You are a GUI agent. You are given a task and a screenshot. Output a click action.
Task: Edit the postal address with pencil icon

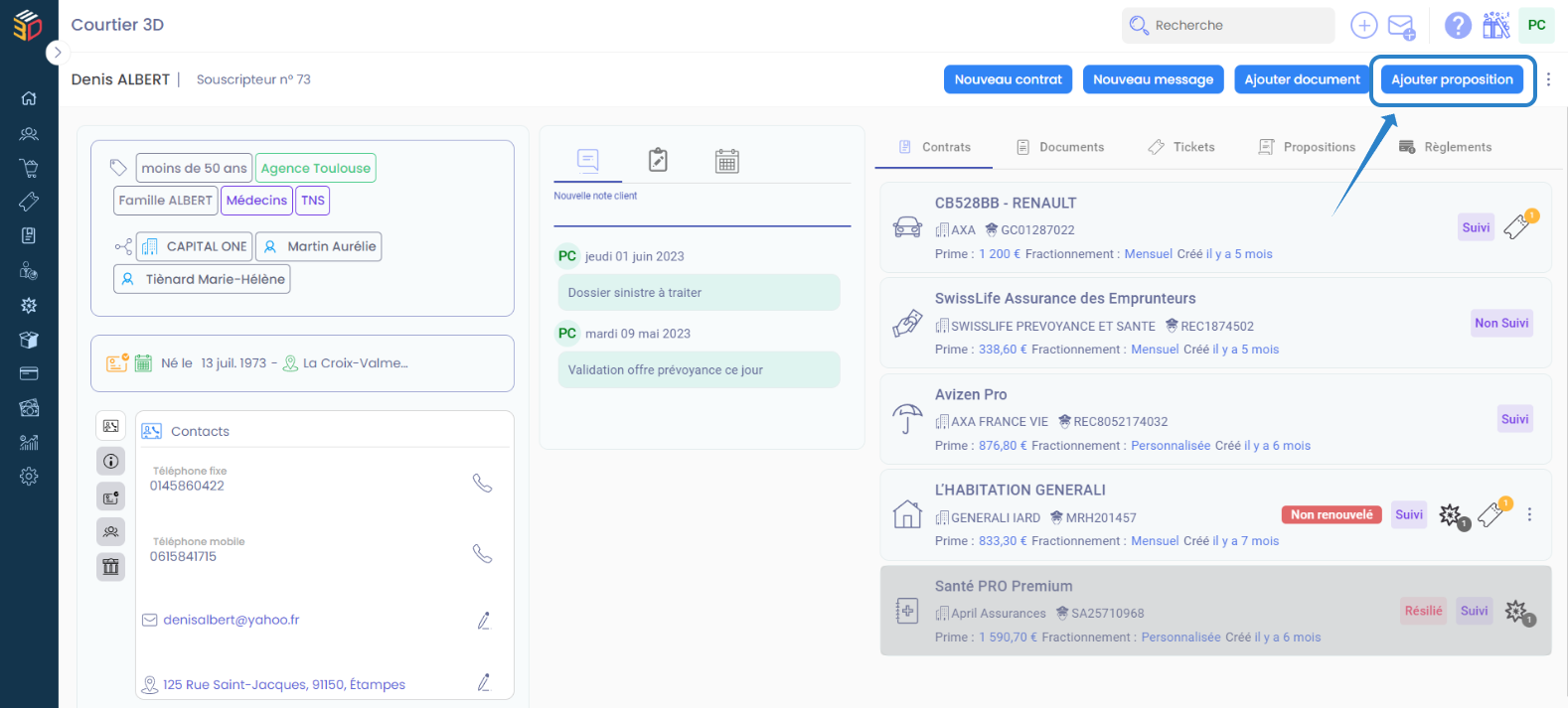click(484, 682)
